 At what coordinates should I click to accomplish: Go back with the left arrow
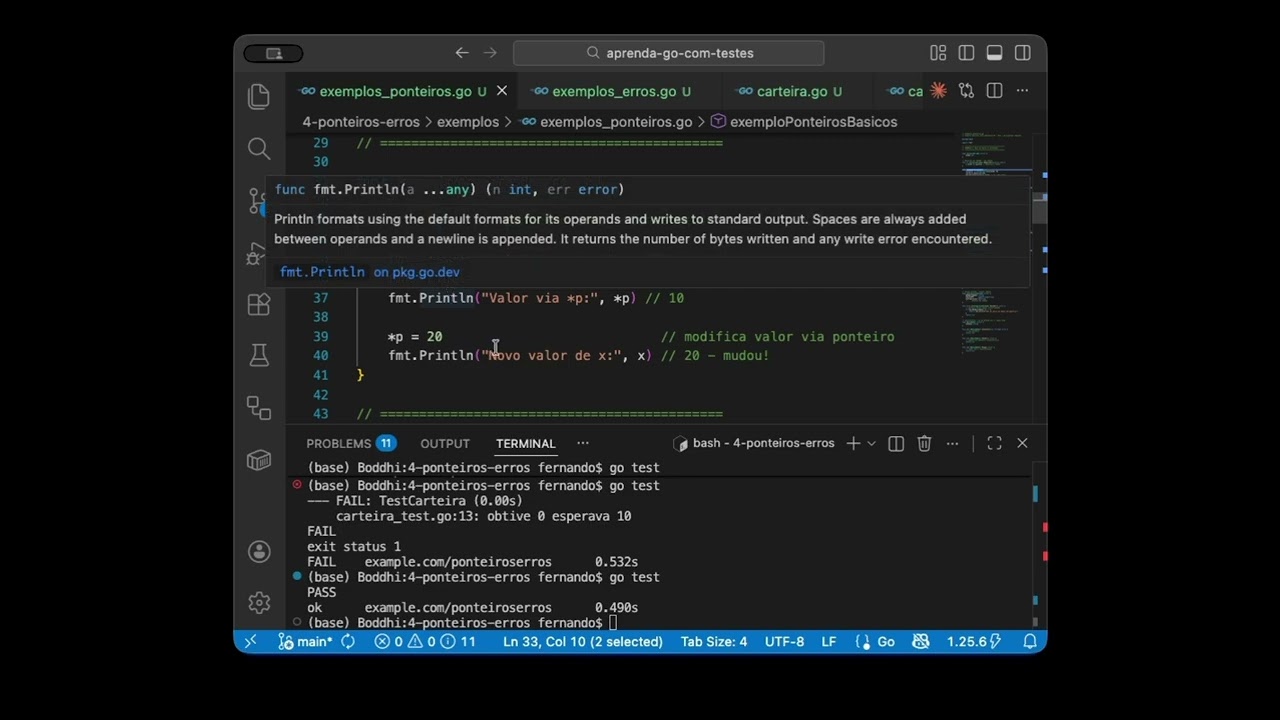coord(462,53)
